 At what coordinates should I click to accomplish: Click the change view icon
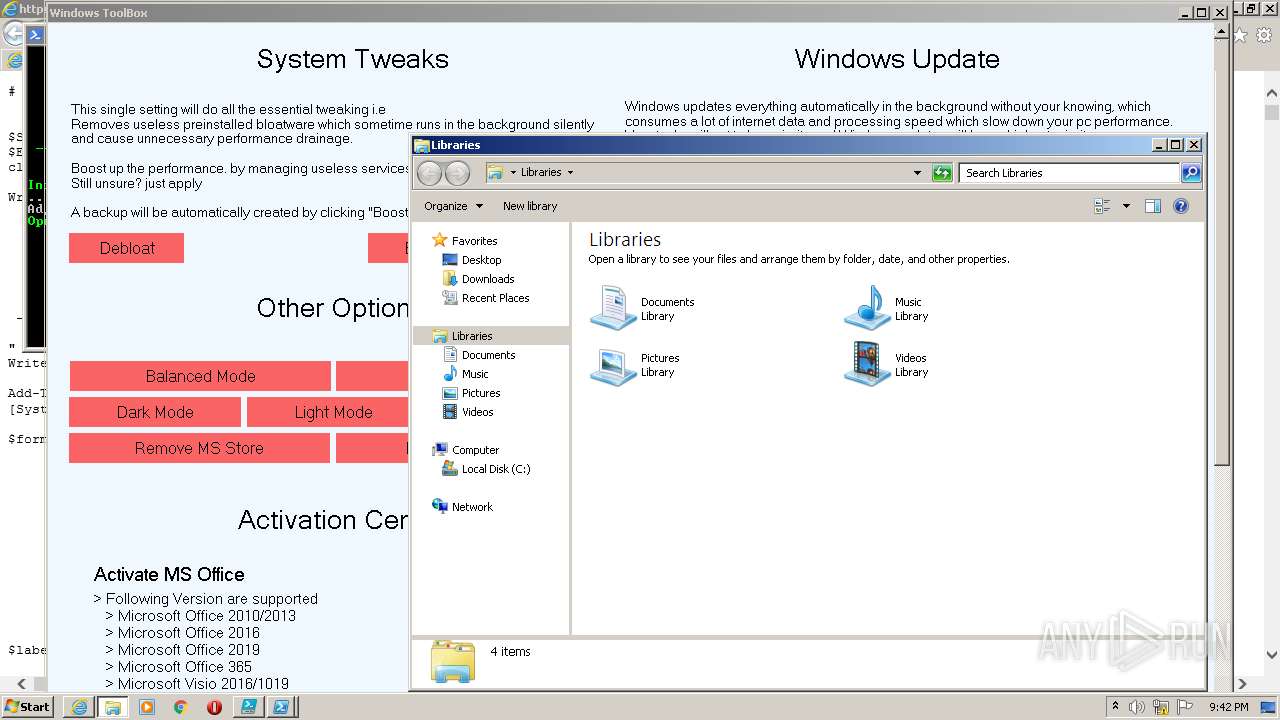click(1103, 206)
